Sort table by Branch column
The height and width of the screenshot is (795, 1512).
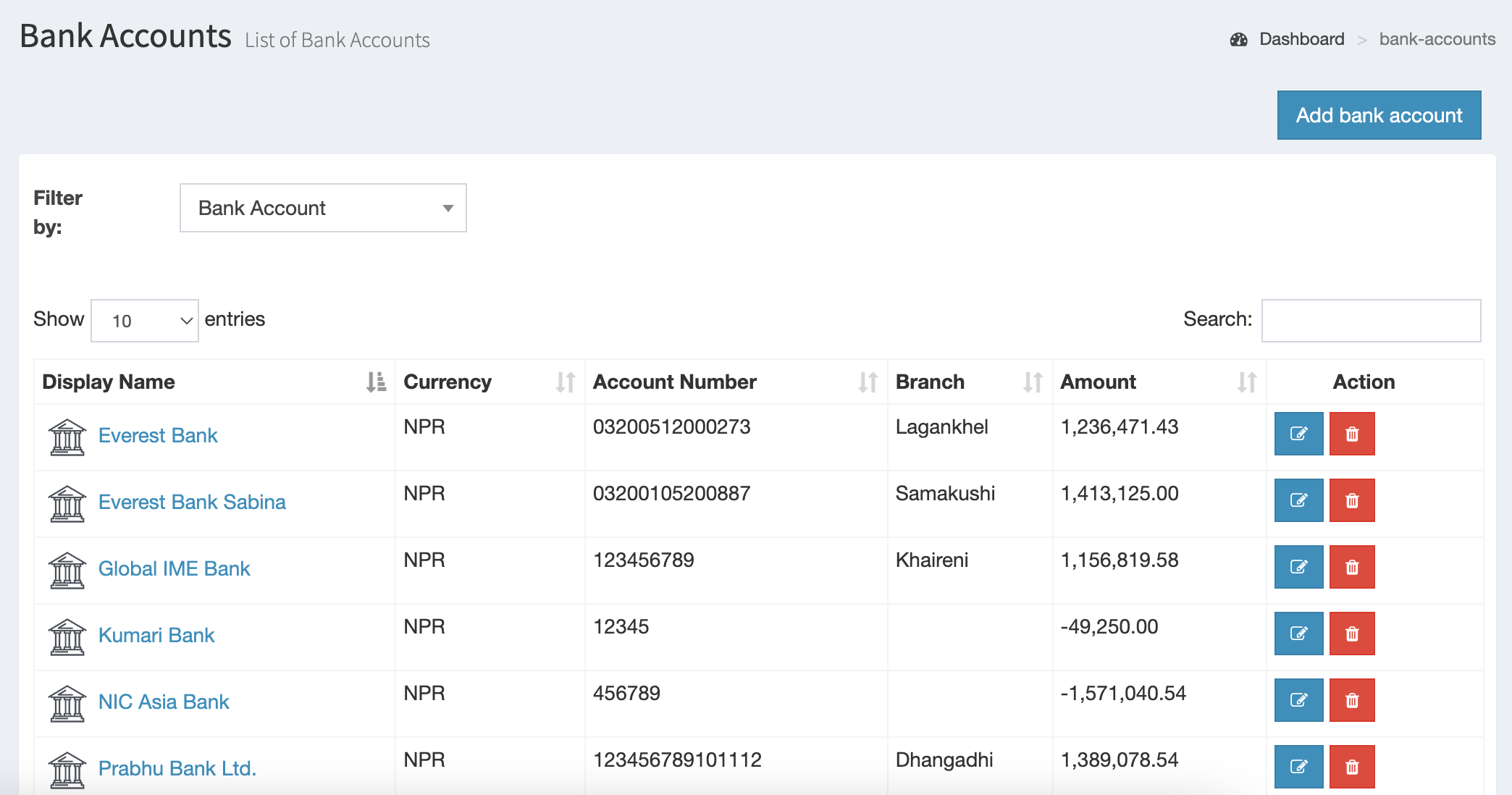click(970, 382)
